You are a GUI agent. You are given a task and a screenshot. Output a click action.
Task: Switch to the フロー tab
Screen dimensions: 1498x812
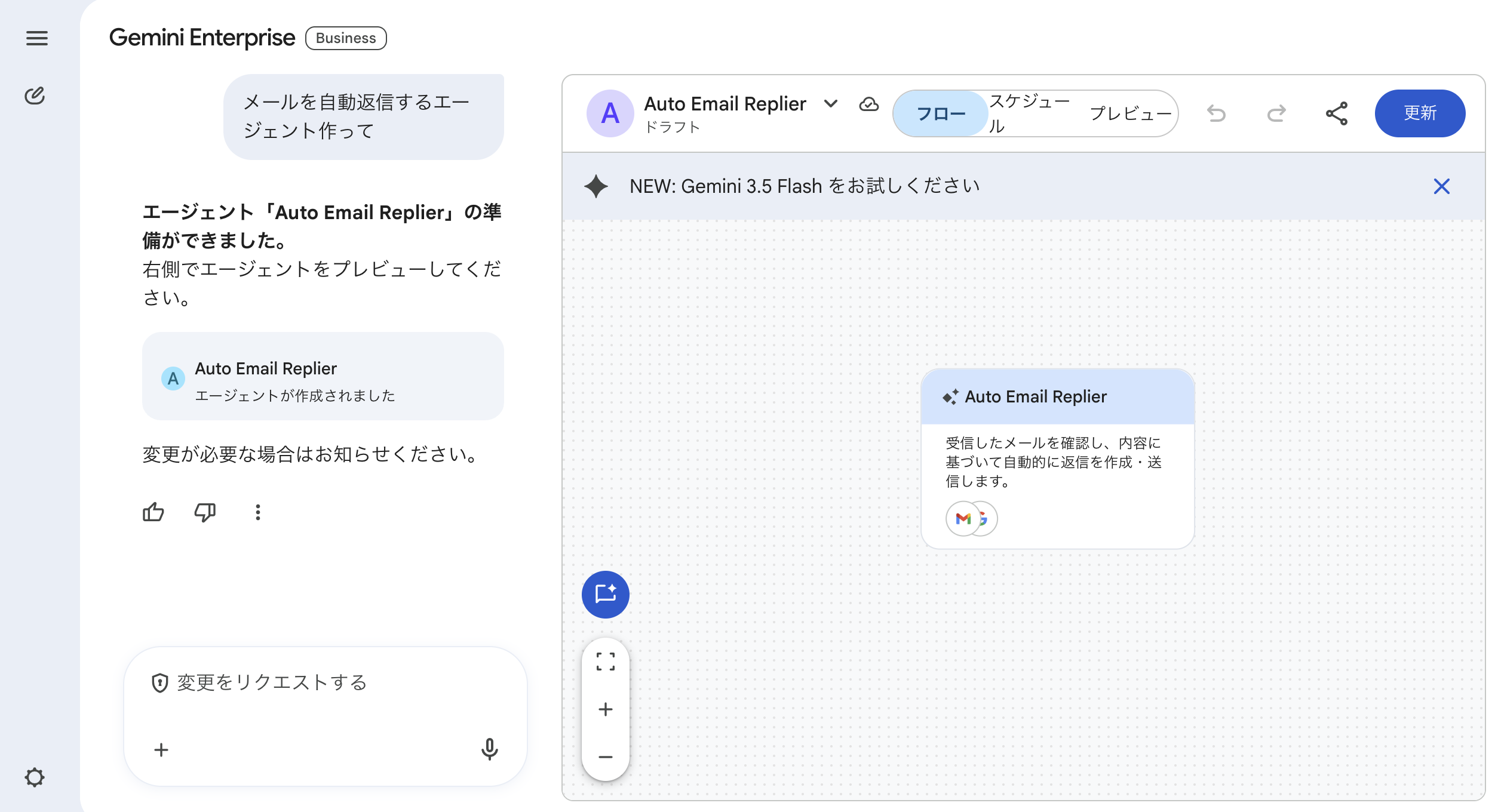[x=941, y=113]
